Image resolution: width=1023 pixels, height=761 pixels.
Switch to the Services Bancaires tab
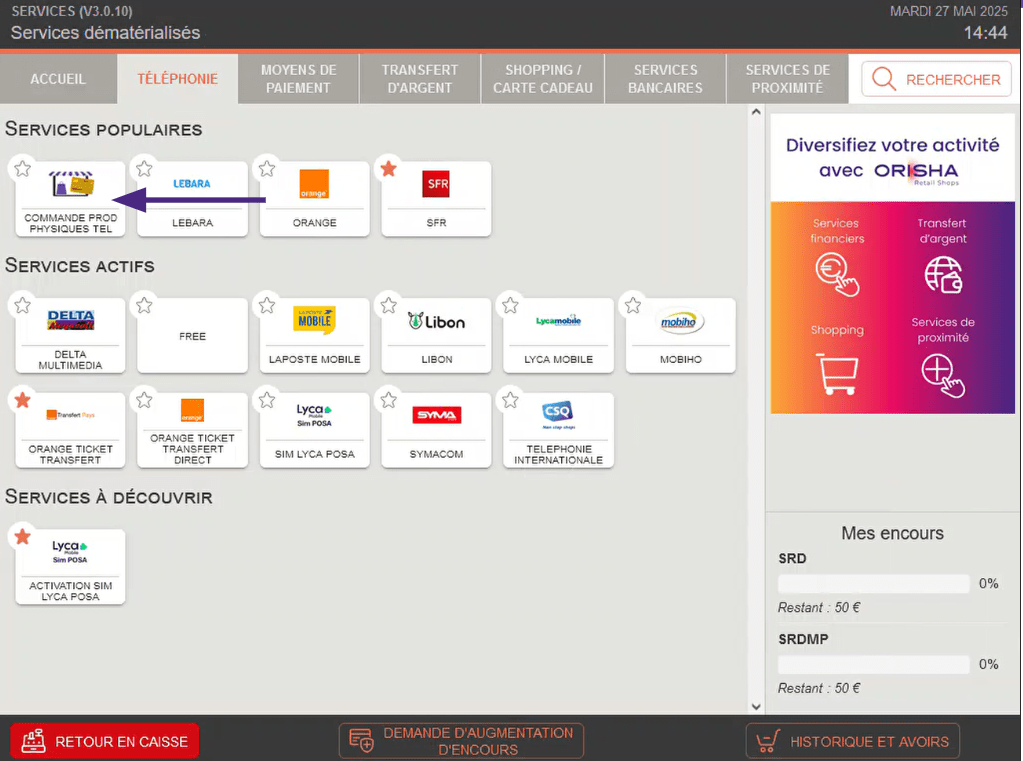tap(665, 79)
